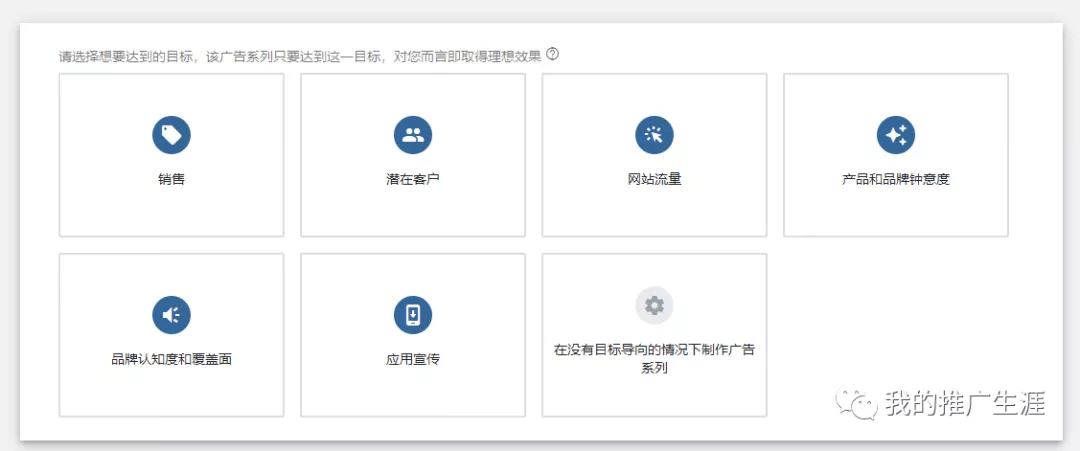
Task: Select the 销售 label text
Action: tap(171, 180)
